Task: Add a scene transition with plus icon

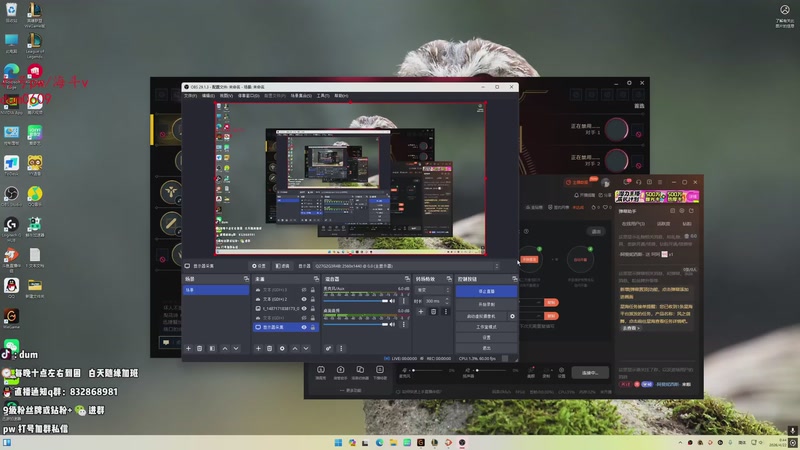Action: click(421, 311)
